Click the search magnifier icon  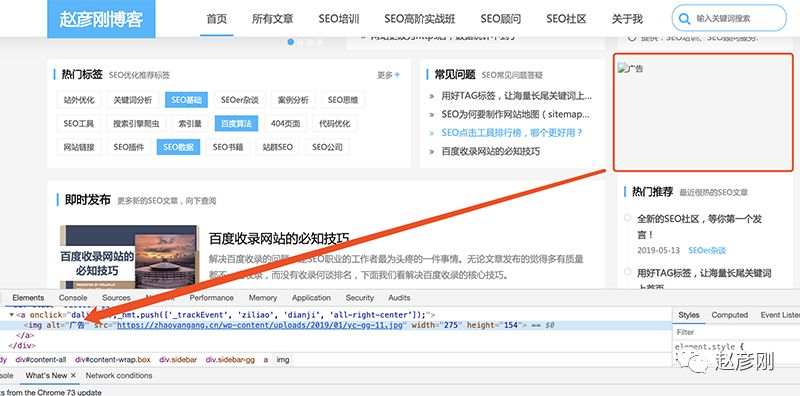(x=684, y=19)
